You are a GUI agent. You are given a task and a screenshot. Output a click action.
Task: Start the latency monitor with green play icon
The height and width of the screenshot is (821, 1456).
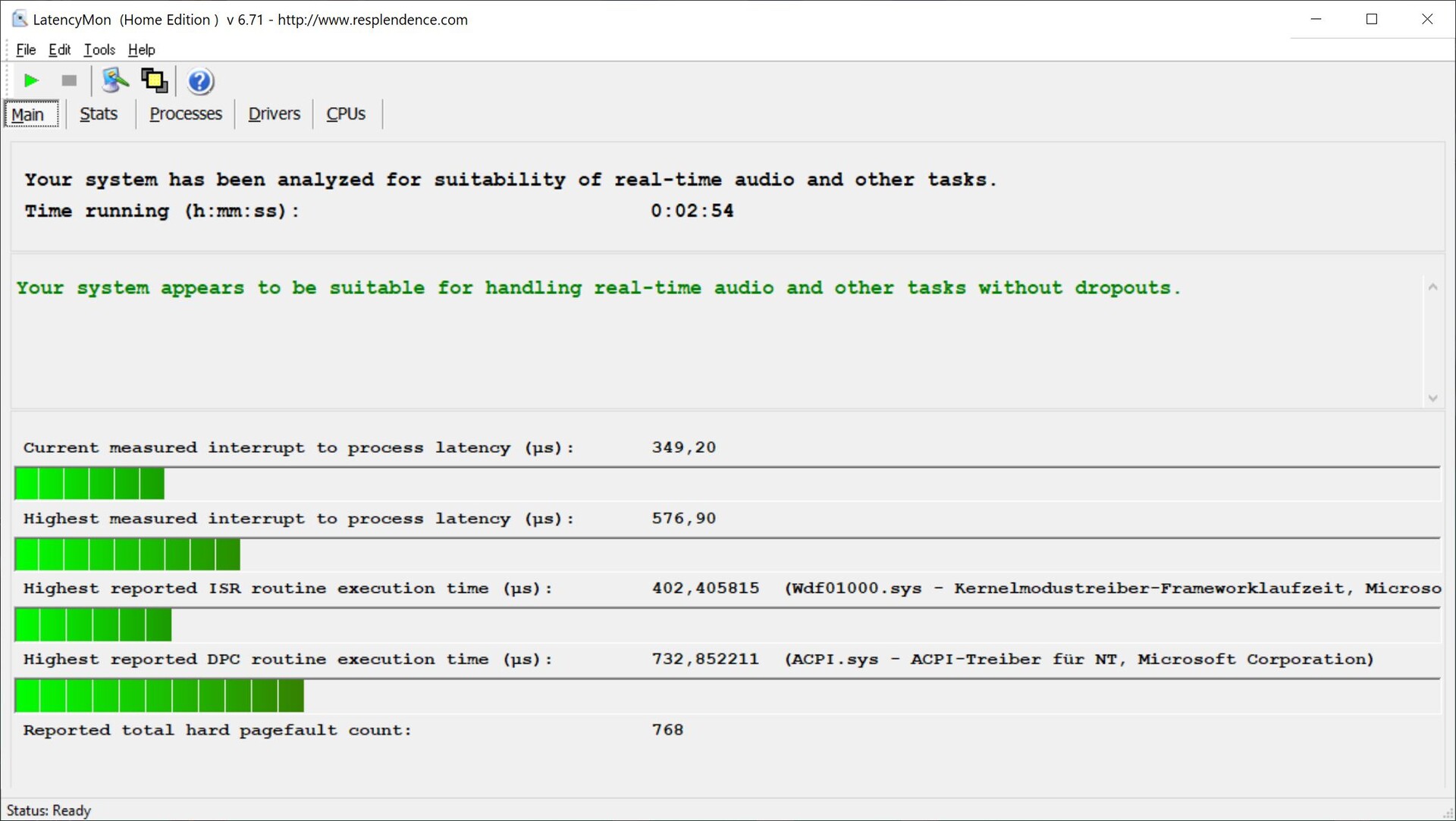click(31, 80)
